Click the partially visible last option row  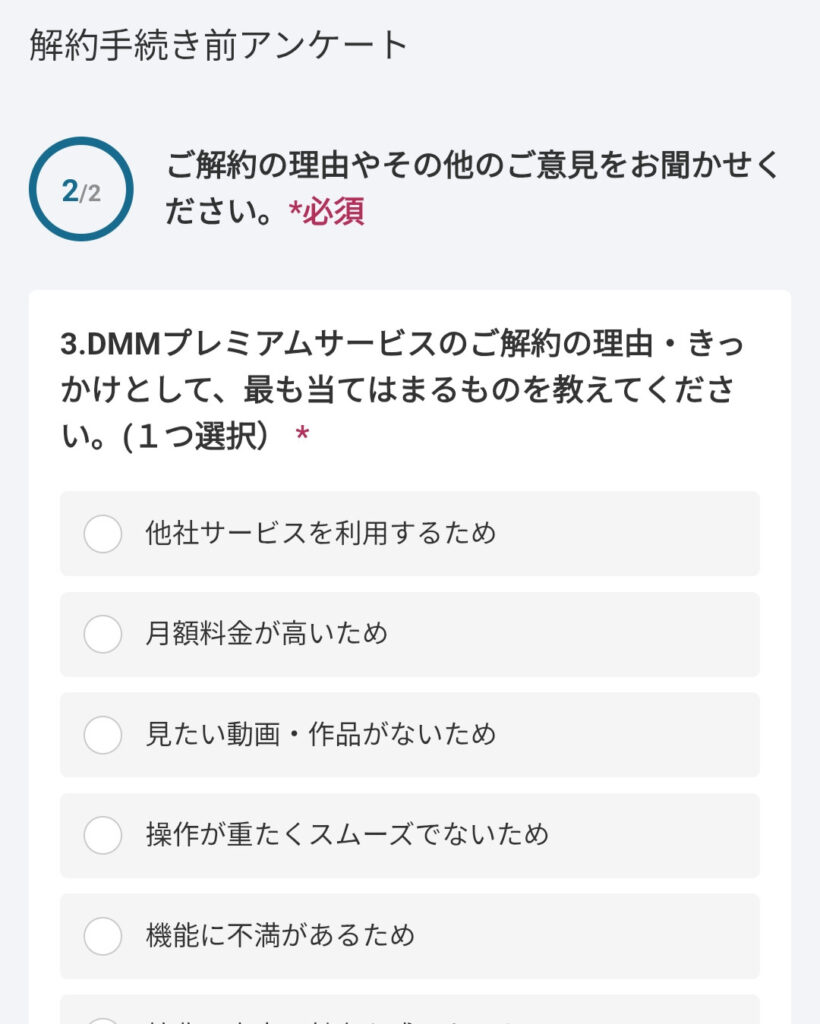[x=410, y=1010]
